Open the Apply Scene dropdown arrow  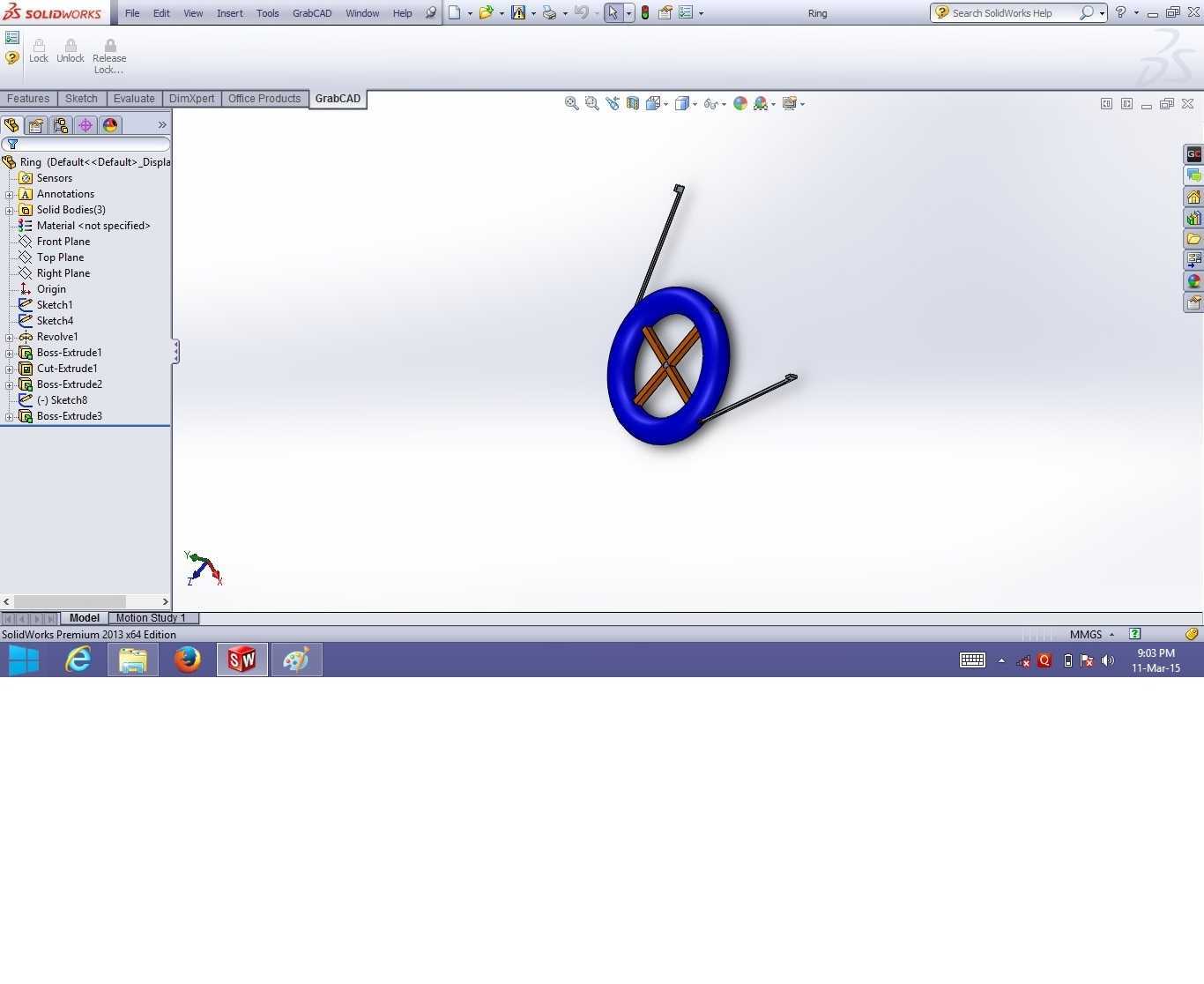(773, 104)
